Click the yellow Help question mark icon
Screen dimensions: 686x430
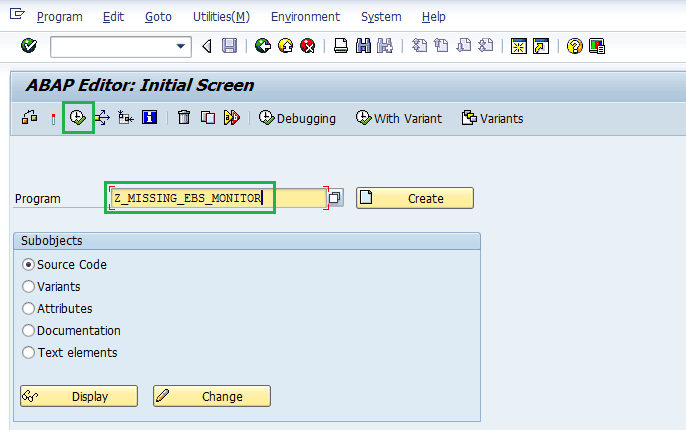tap(574, 46)
